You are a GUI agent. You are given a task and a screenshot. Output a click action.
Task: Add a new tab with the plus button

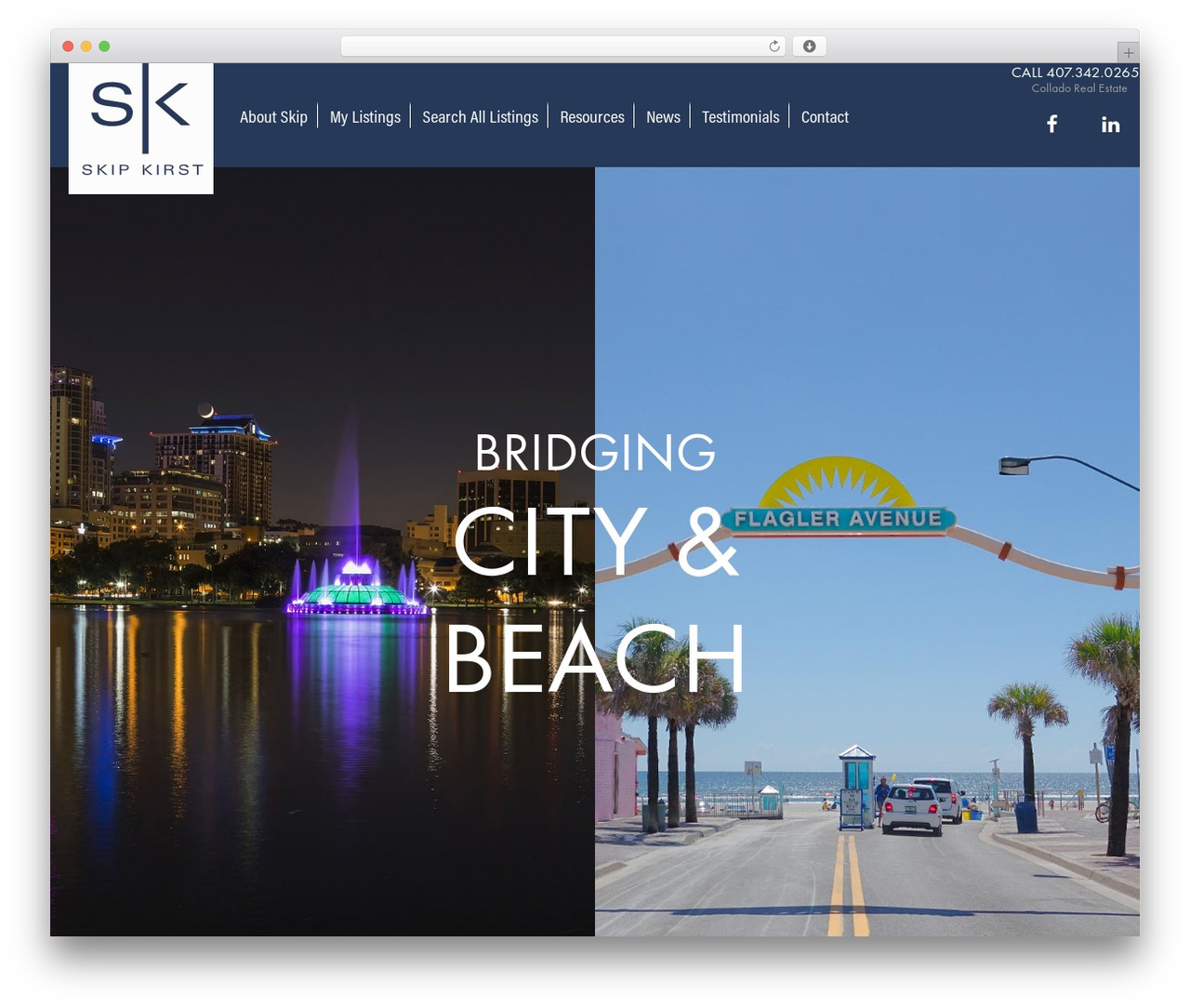(x=1128, y=53)
